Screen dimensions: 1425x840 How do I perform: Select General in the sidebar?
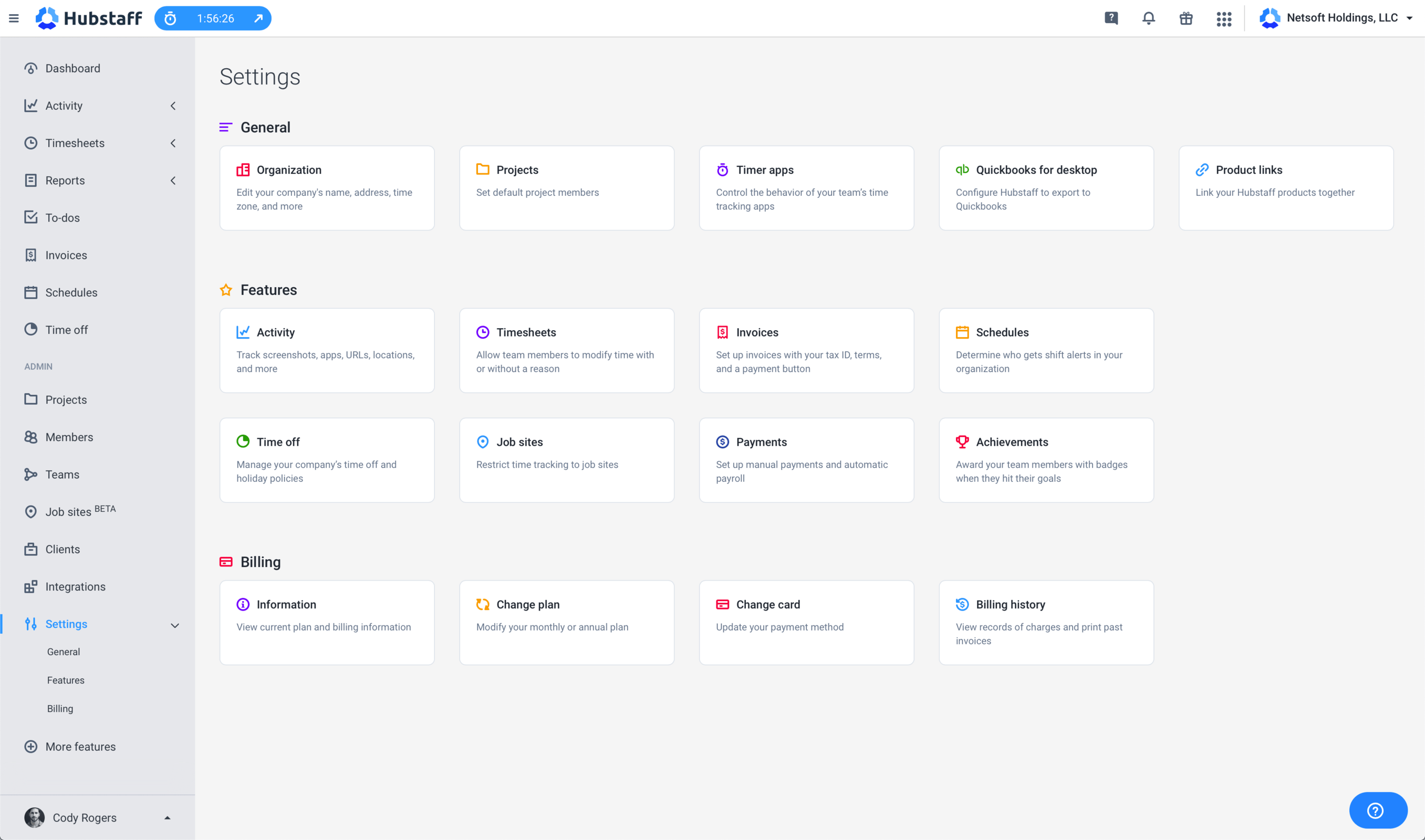coord(64,651)
